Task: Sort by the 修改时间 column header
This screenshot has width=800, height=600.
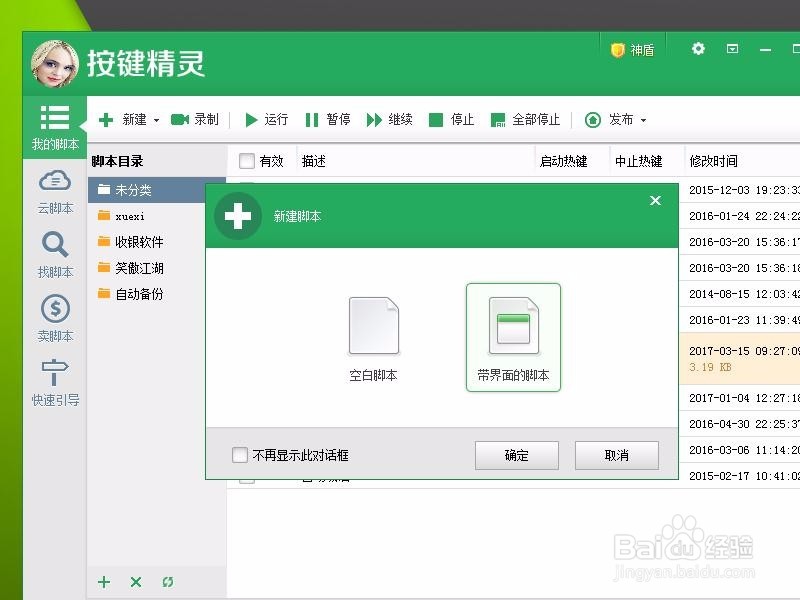Action: pyautogui.click(x=713, y=161)
